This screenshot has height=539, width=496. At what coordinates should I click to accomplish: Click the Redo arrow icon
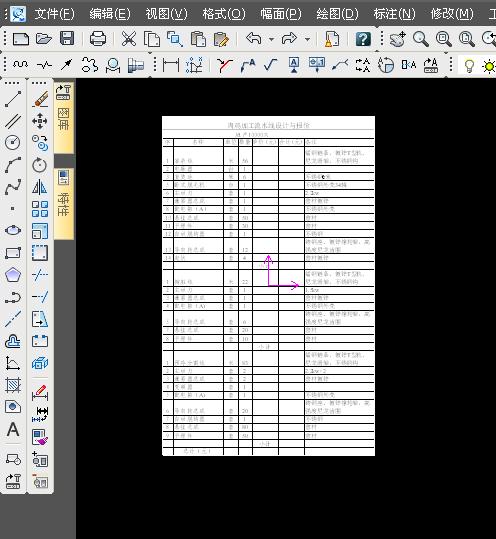click(x=289, y=38)
